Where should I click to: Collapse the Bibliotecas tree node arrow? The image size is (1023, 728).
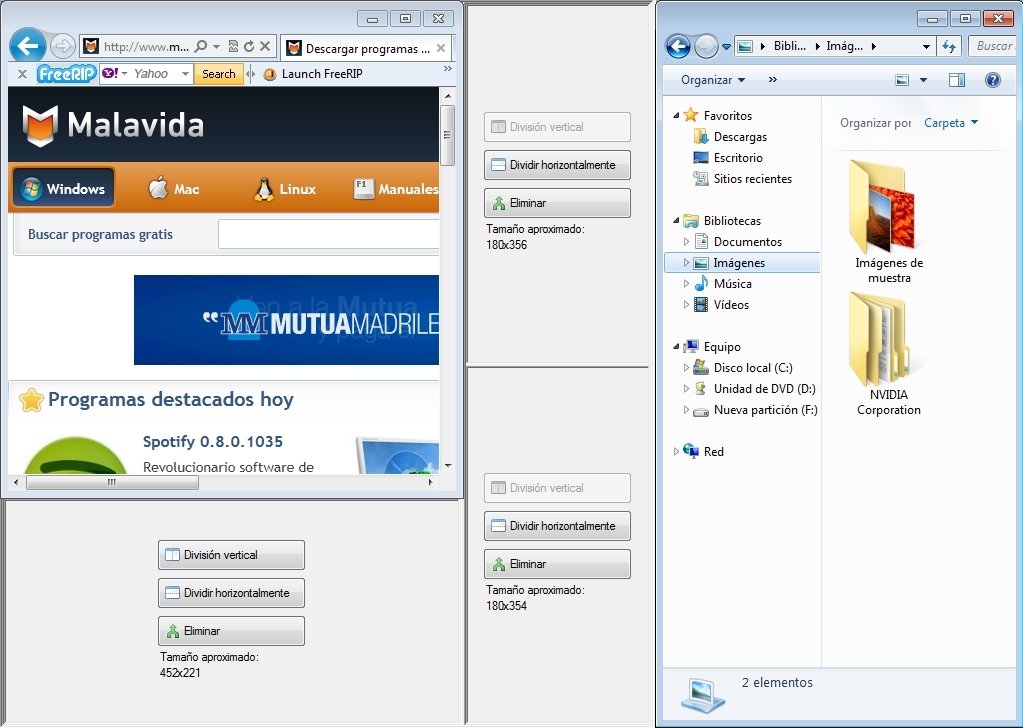click(x=676, y=220)
